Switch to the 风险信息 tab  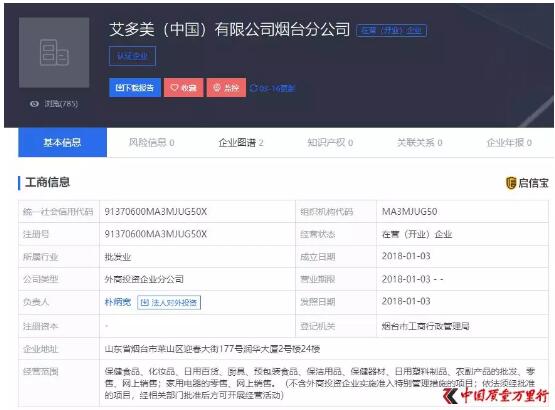(151, 143)
